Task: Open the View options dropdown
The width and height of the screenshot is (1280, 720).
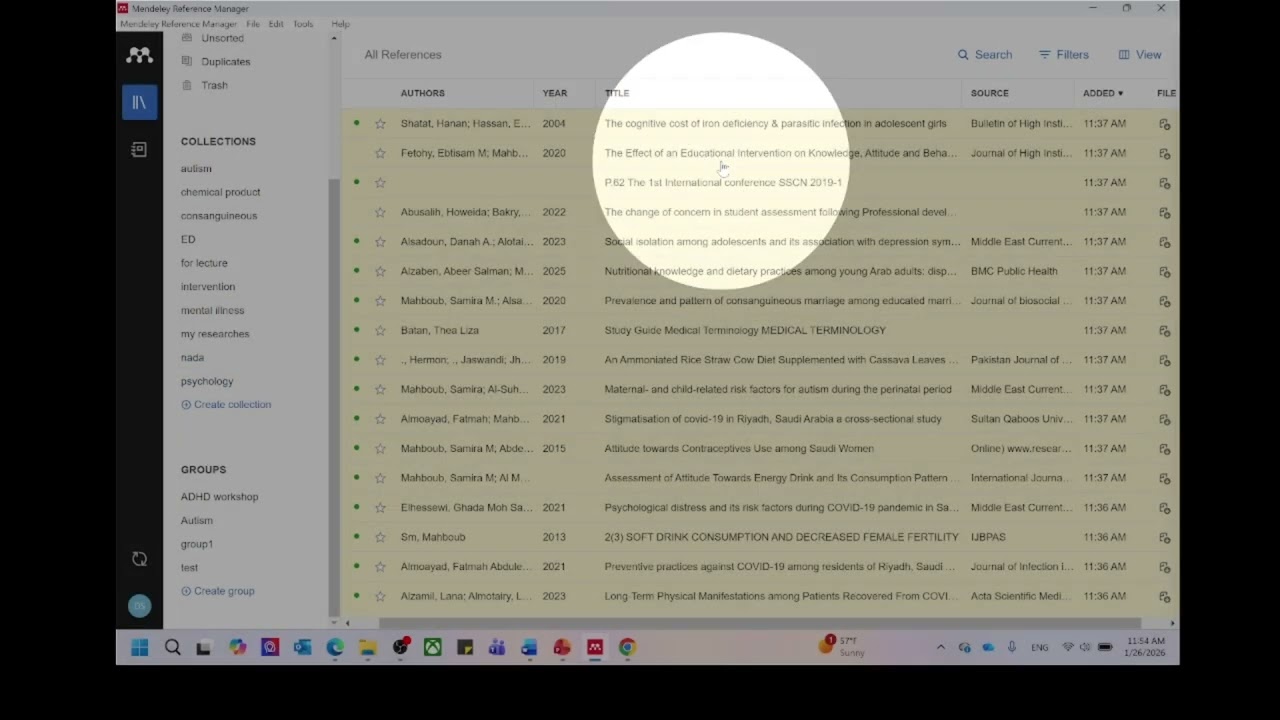Action: pos(1140,55)
